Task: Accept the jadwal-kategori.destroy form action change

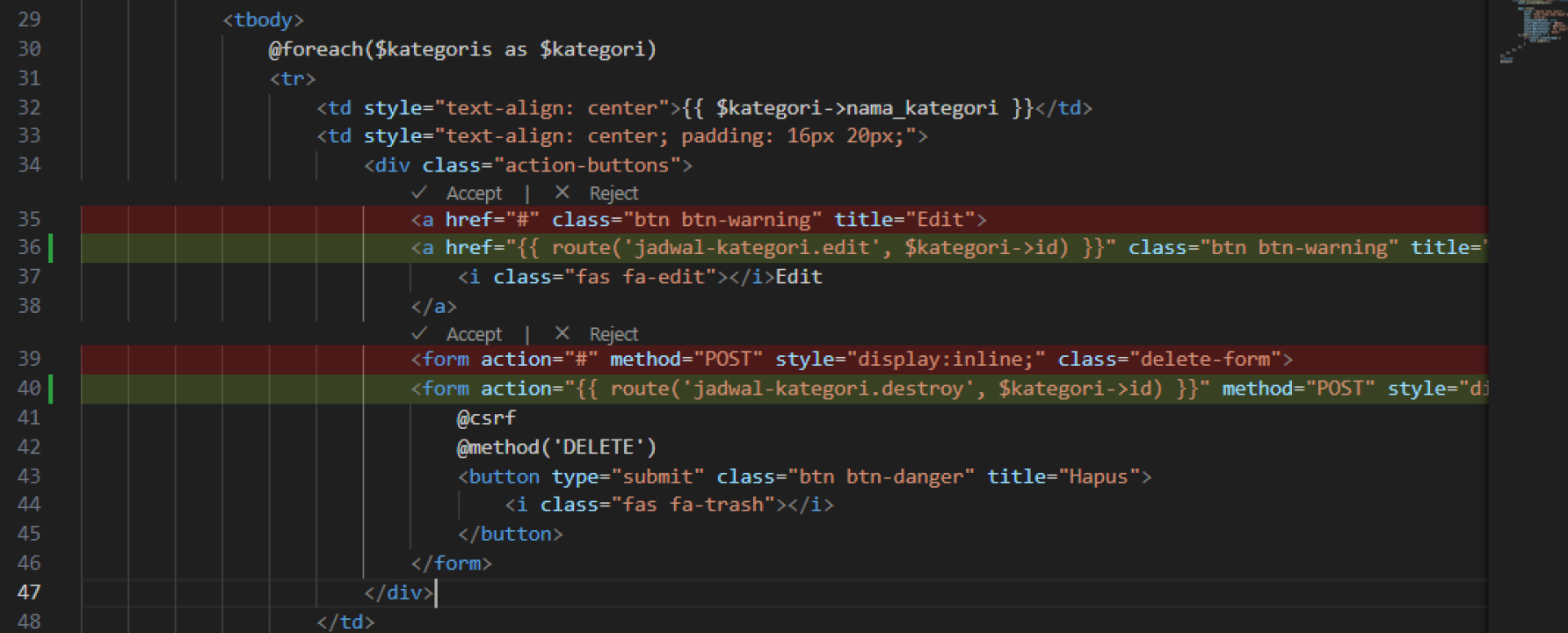Action: [474, 335]
